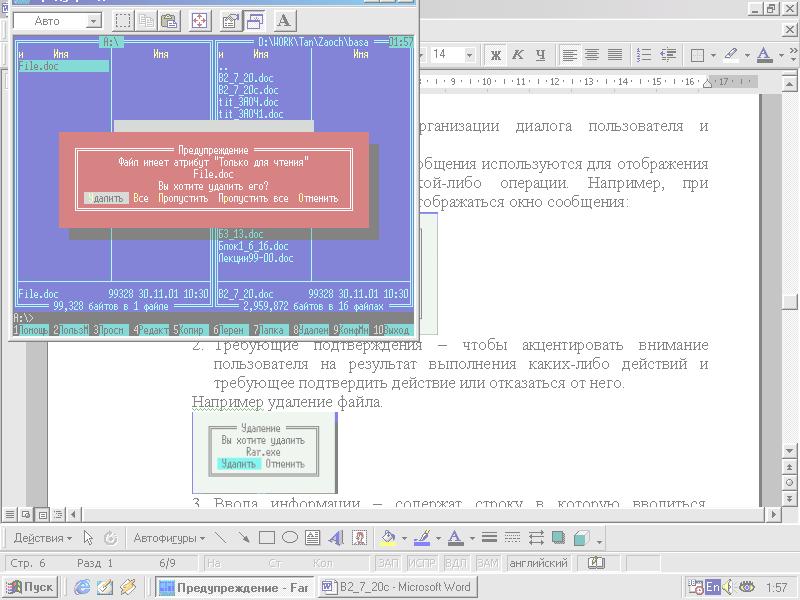Click the Font 'A' icon in Far toolbar
The height and width of the screenshot is (600, 800).
[x=284, y=21]
